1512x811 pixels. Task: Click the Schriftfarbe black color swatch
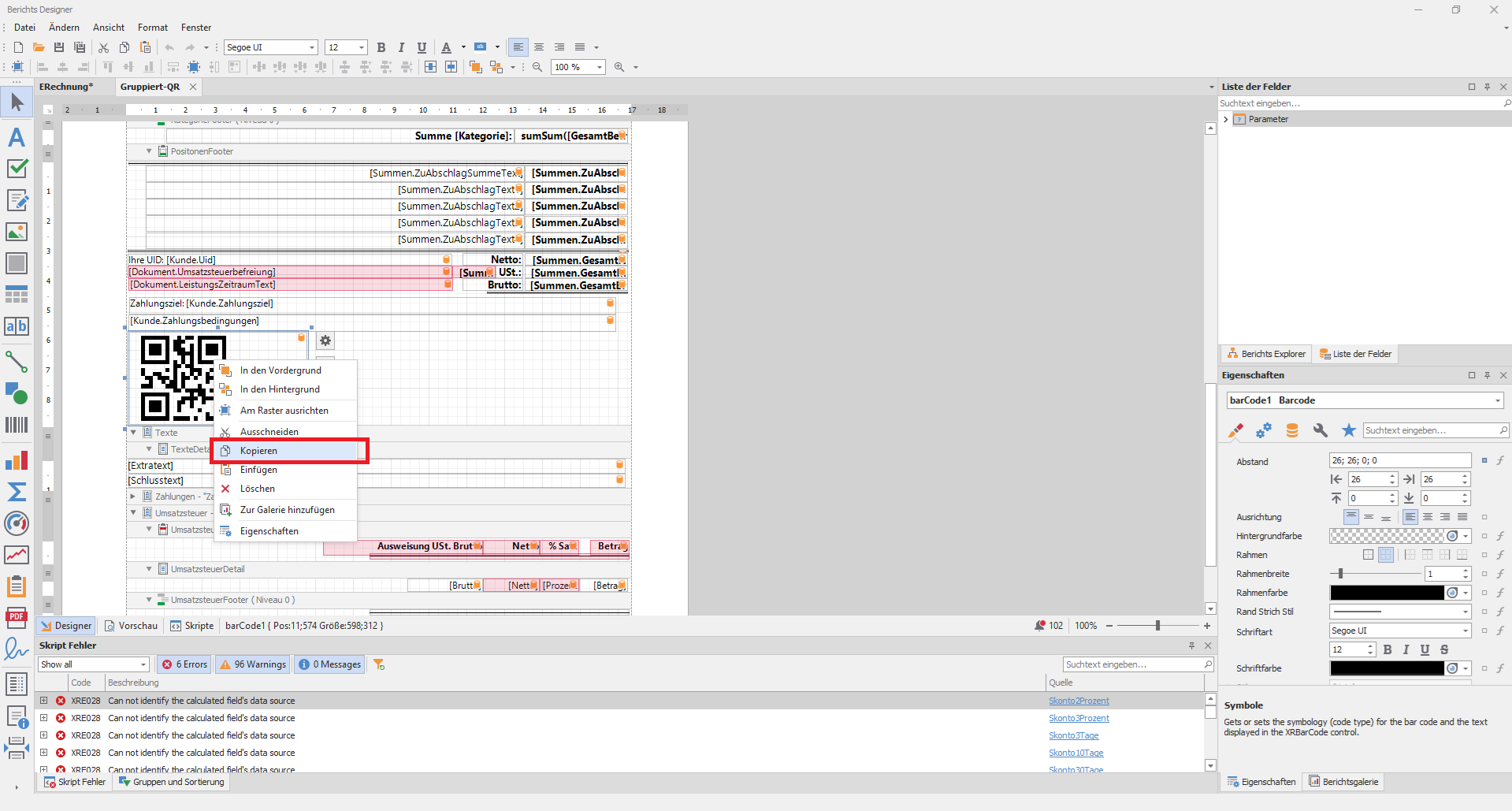(1387, 668)
